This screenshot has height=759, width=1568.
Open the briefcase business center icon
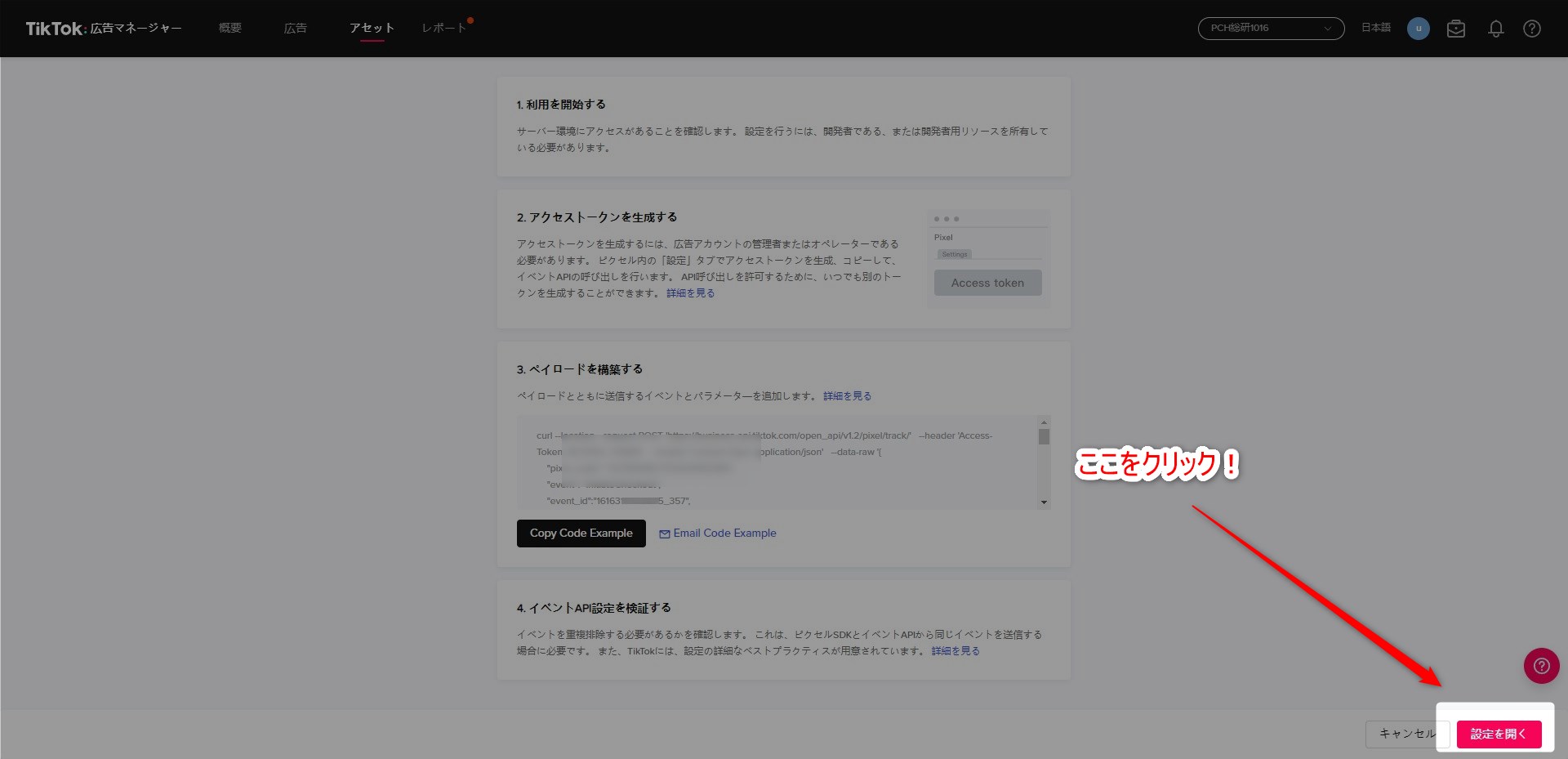[1455, 29]
